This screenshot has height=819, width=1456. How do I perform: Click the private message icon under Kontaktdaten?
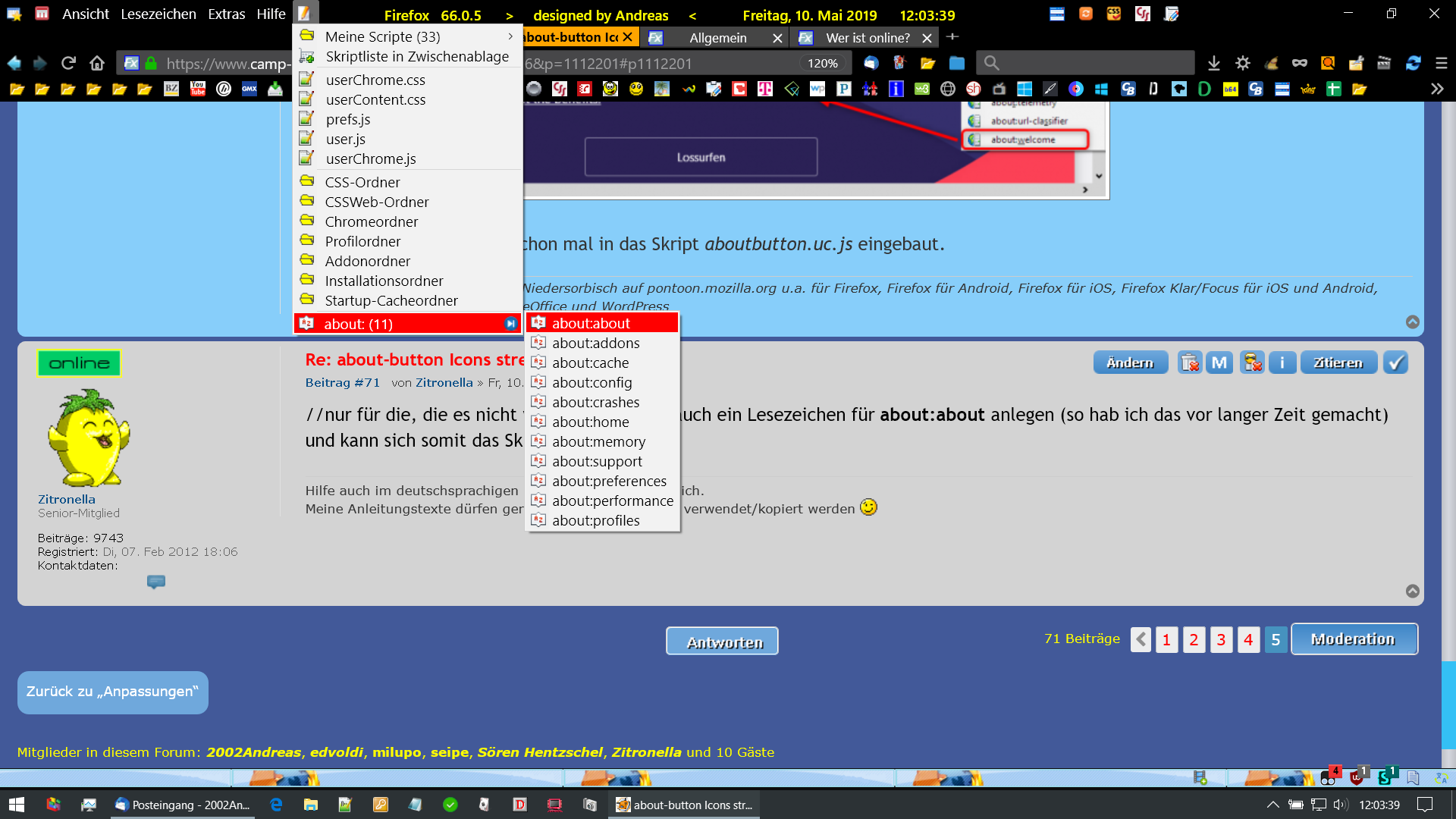point(155,582)
